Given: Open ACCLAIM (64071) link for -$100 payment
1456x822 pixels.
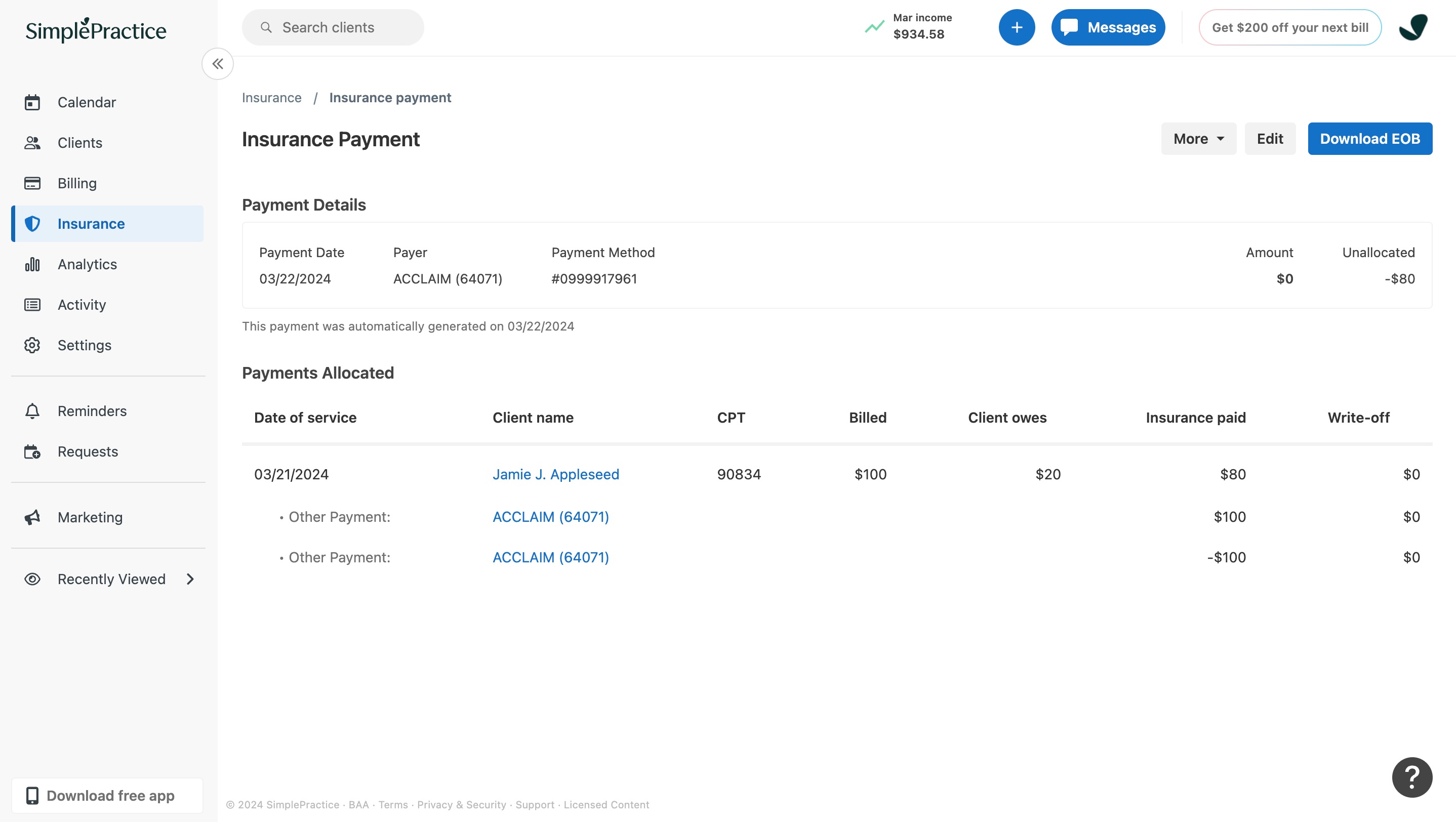Looking at the screenshot, I should 550,557.
